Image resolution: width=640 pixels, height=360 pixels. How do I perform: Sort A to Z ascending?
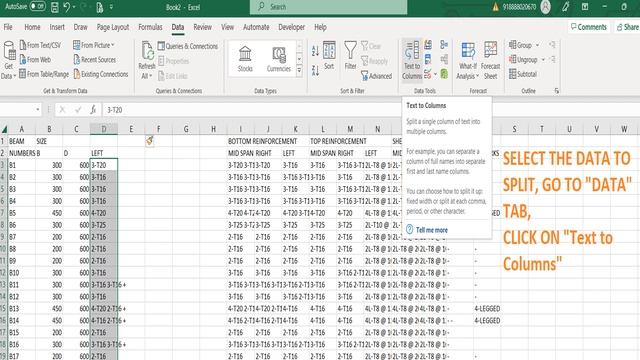tap(315, 51)
